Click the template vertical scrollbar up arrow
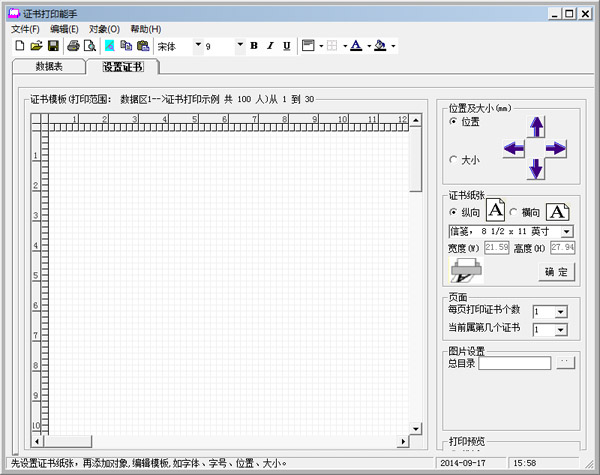600x475 pixels. (x=416, y=120)
